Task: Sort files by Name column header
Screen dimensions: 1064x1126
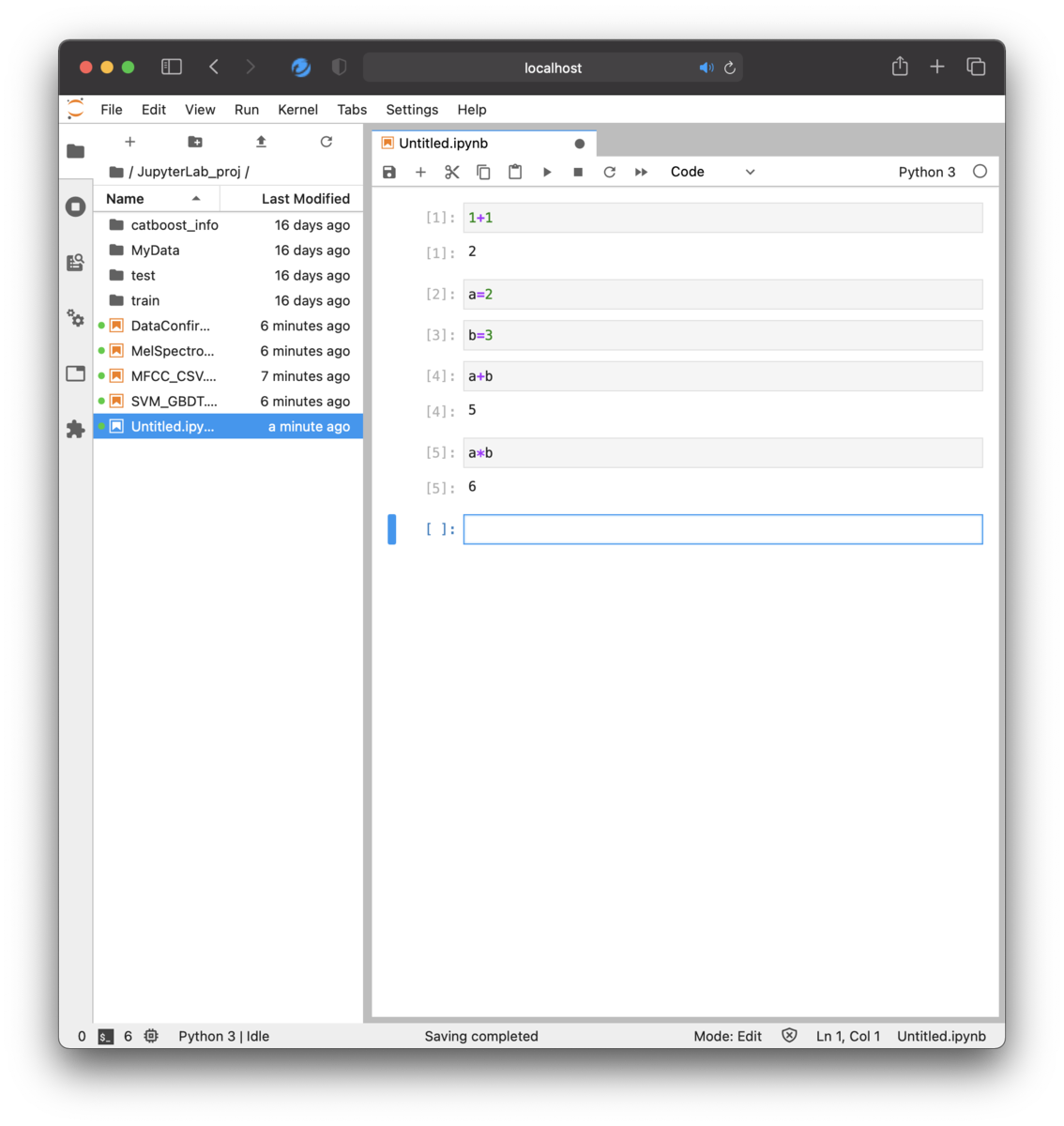Action: [156, 199]
